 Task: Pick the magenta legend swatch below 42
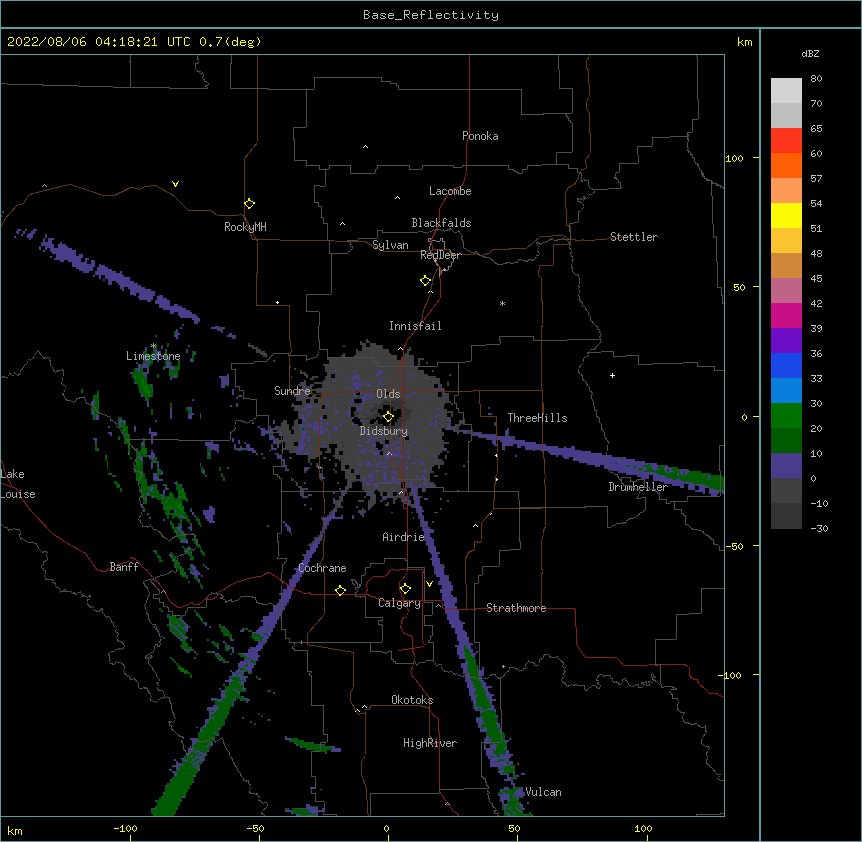(x=786, y=315)
